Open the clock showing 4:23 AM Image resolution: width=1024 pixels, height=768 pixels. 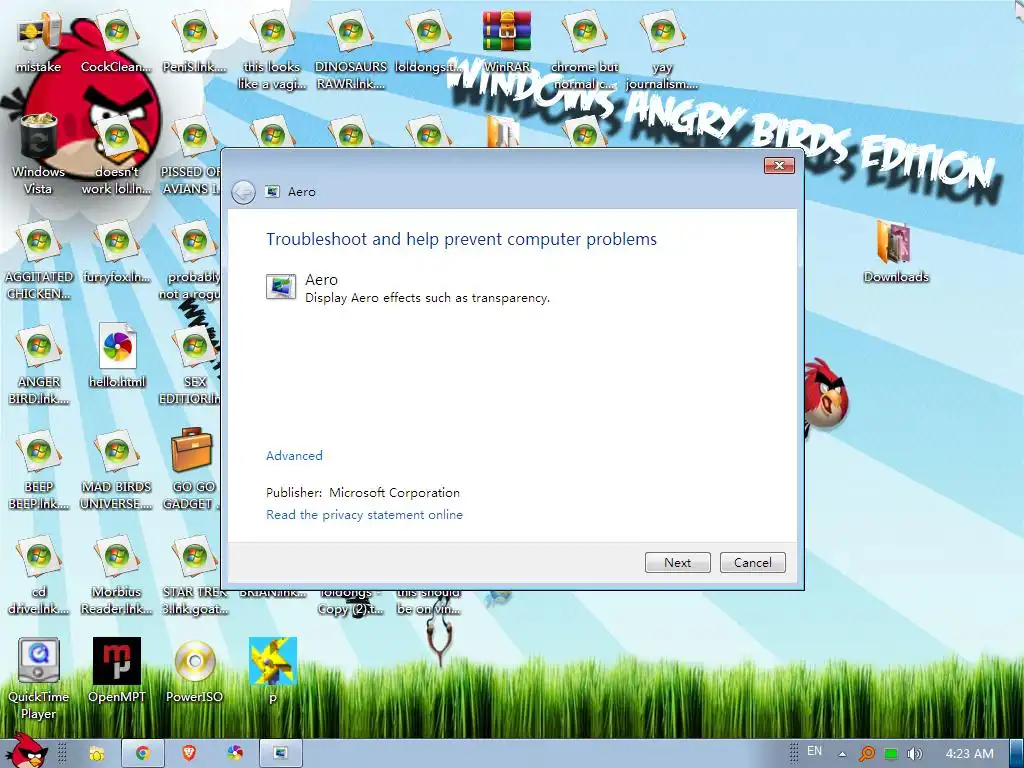click(970, 754)
